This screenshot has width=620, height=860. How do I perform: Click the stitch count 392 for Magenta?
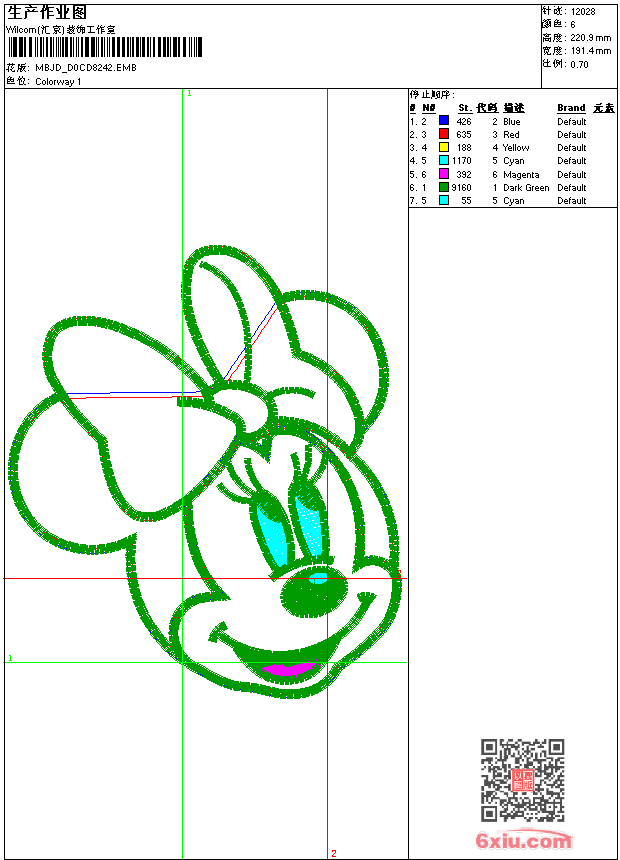coord(464,174)
